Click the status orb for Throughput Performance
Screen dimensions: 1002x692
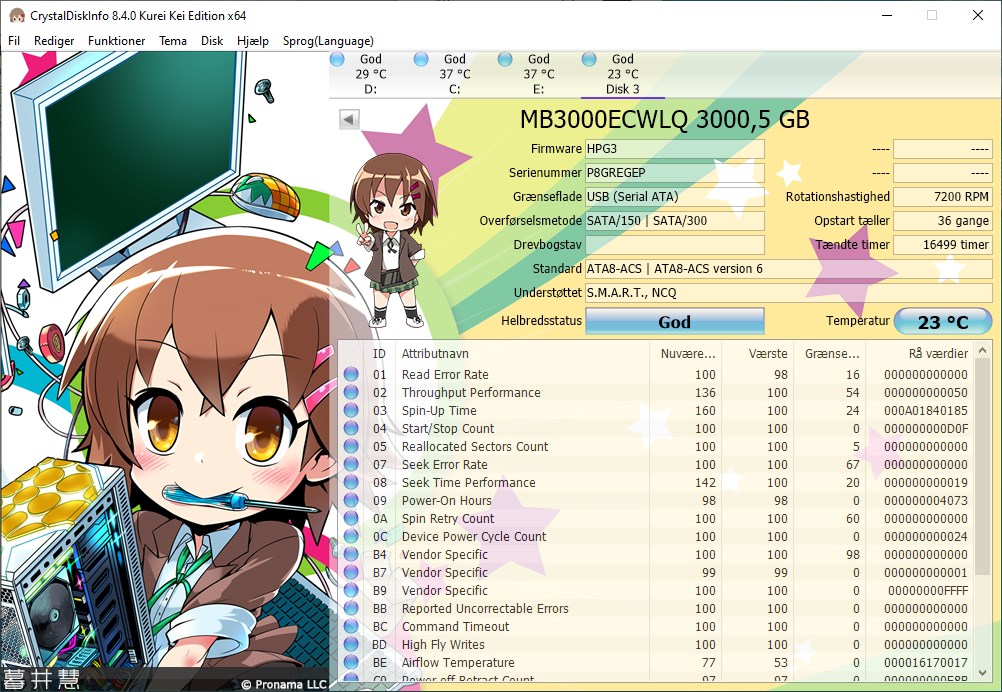point(351,392)
